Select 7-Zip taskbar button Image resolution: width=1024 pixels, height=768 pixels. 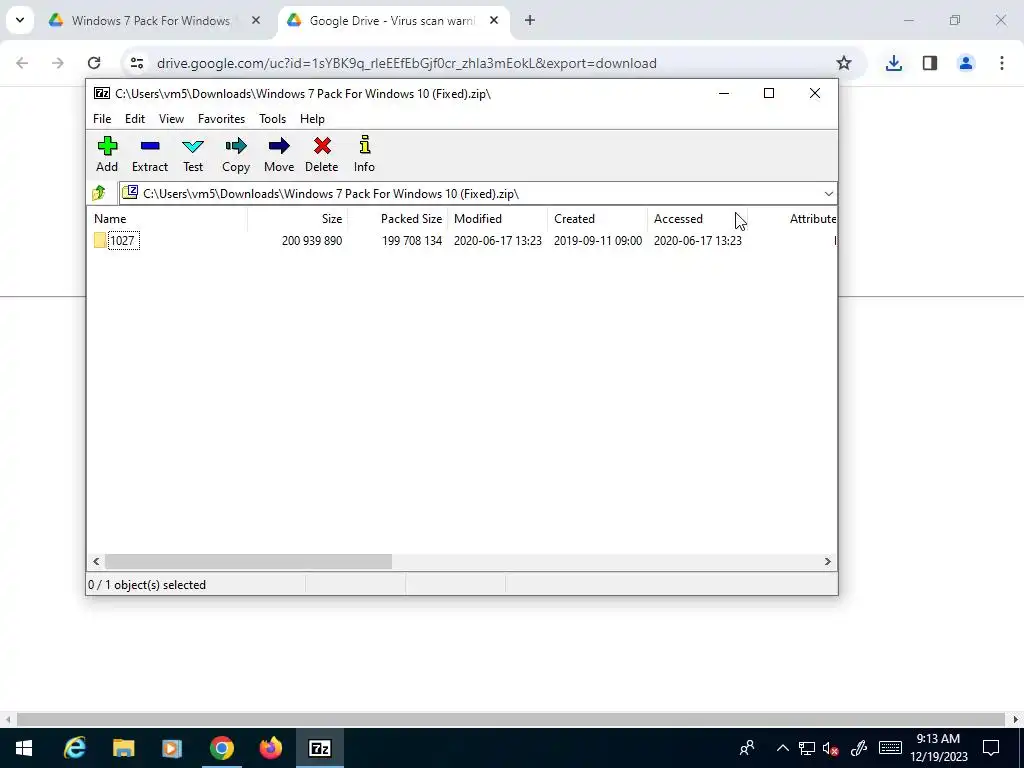pos(319,748)
